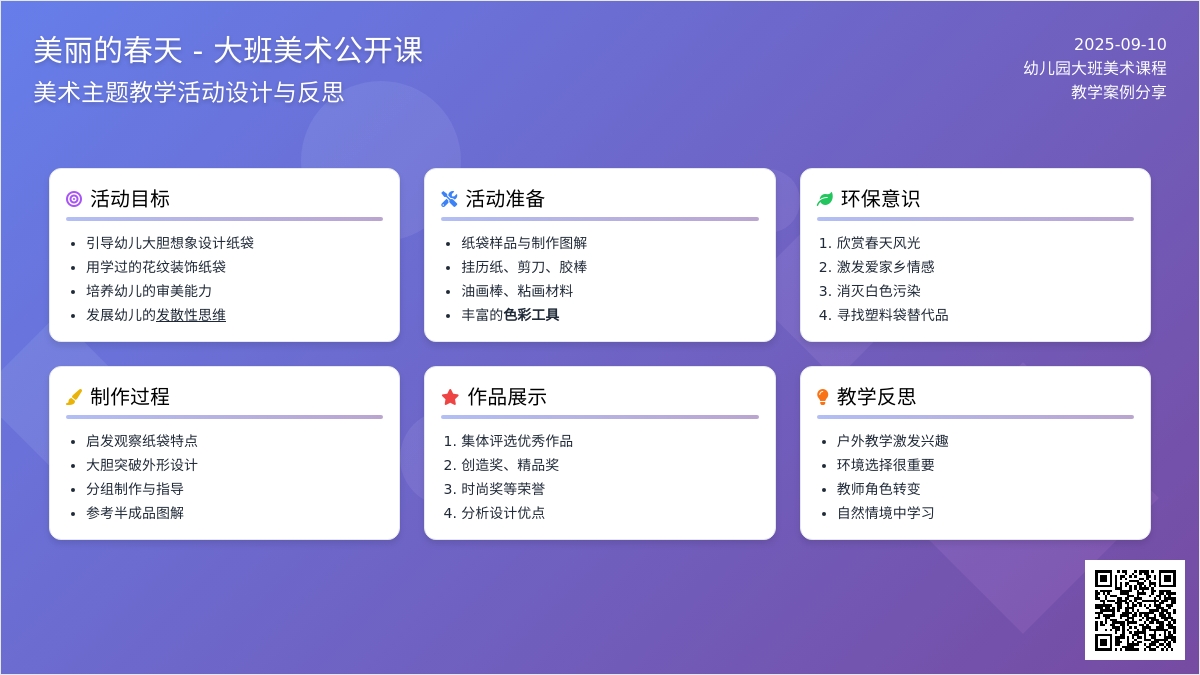
Task: Click the 大胆突破外形设计 bullet
Action: [x=142, y=465]
